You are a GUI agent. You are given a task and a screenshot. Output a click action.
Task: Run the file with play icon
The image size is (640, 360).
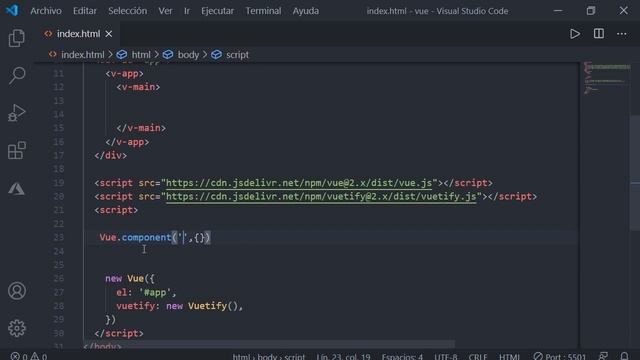coord(575,34)
